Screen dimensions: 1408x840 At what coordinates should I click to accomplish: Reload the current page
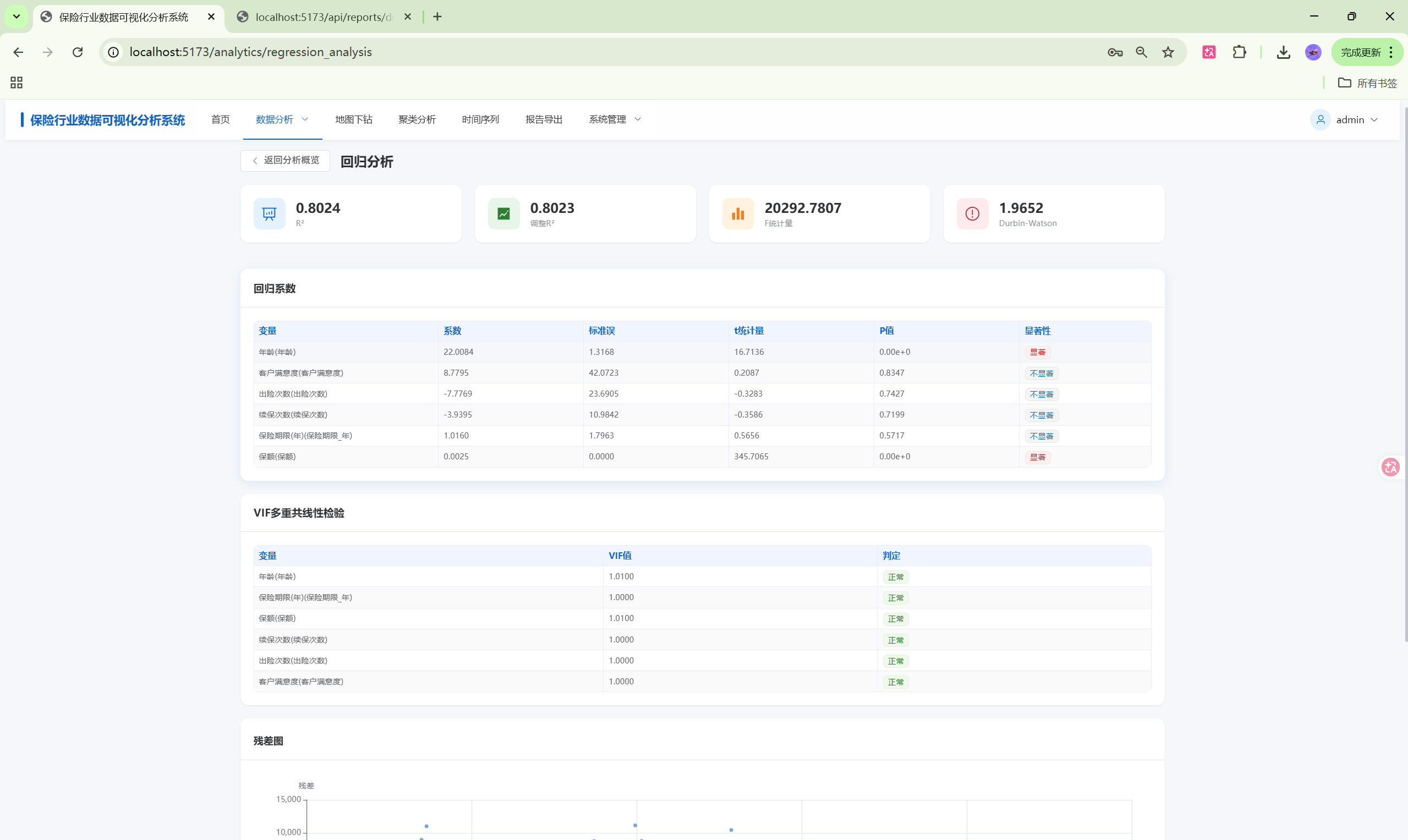[x=78, y=52]
